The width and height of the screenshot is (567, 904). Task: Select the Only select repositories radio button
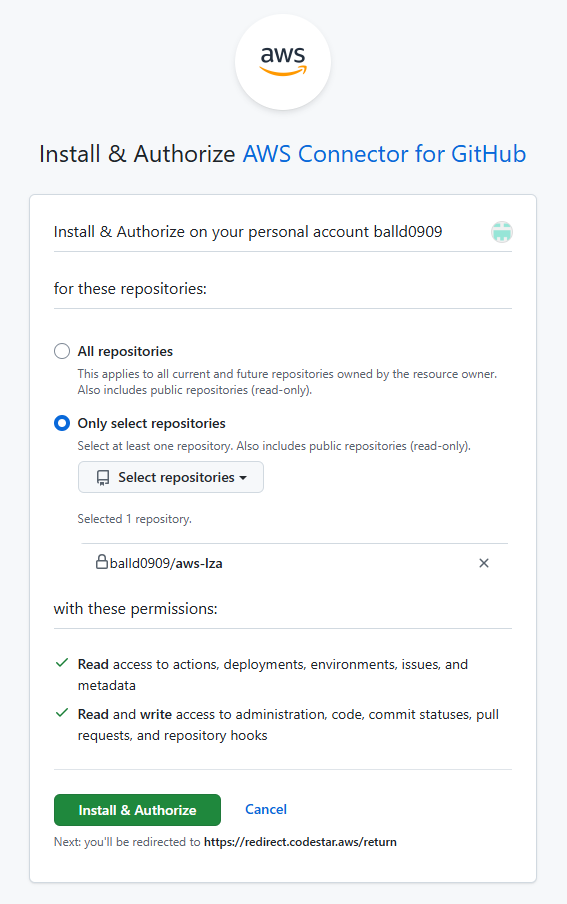(x=62, y=423)
